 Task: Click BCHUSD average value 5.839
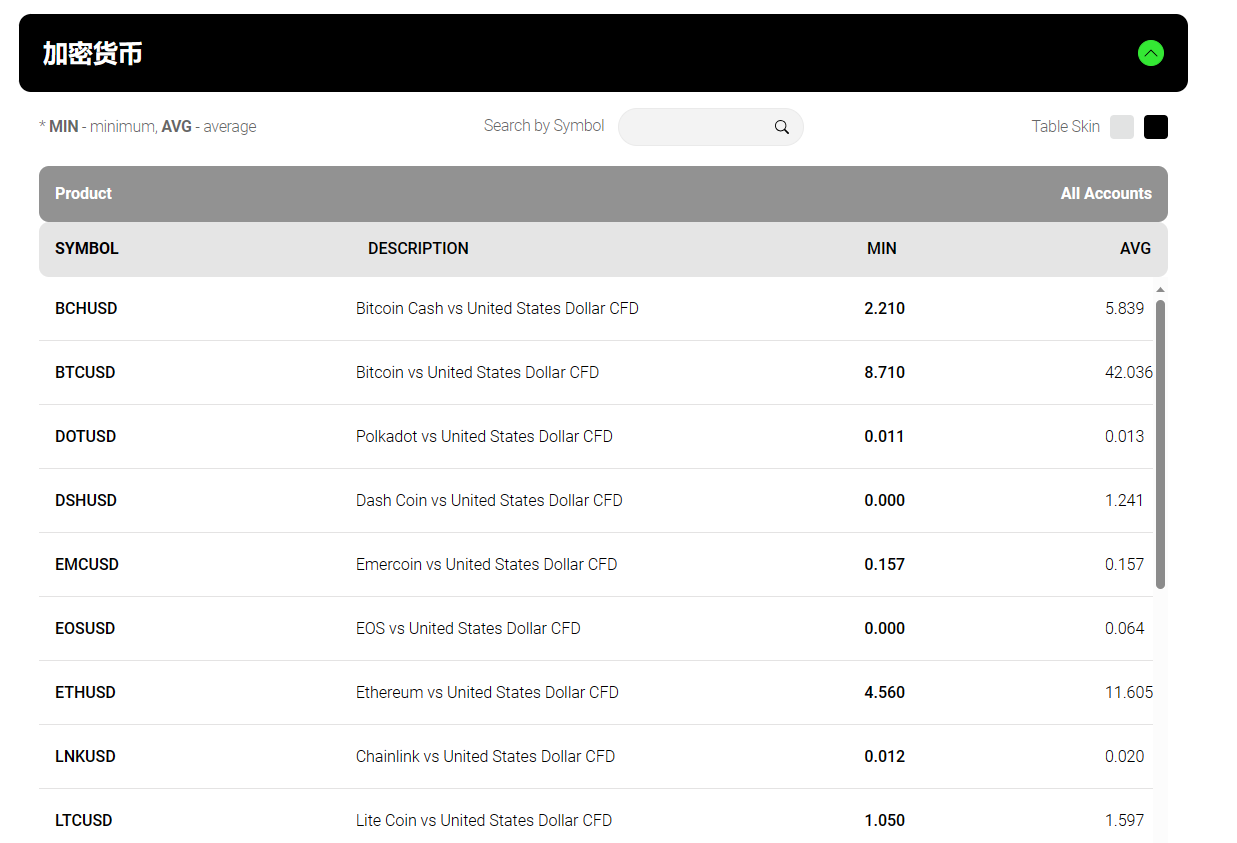(x=1125, y=309)
